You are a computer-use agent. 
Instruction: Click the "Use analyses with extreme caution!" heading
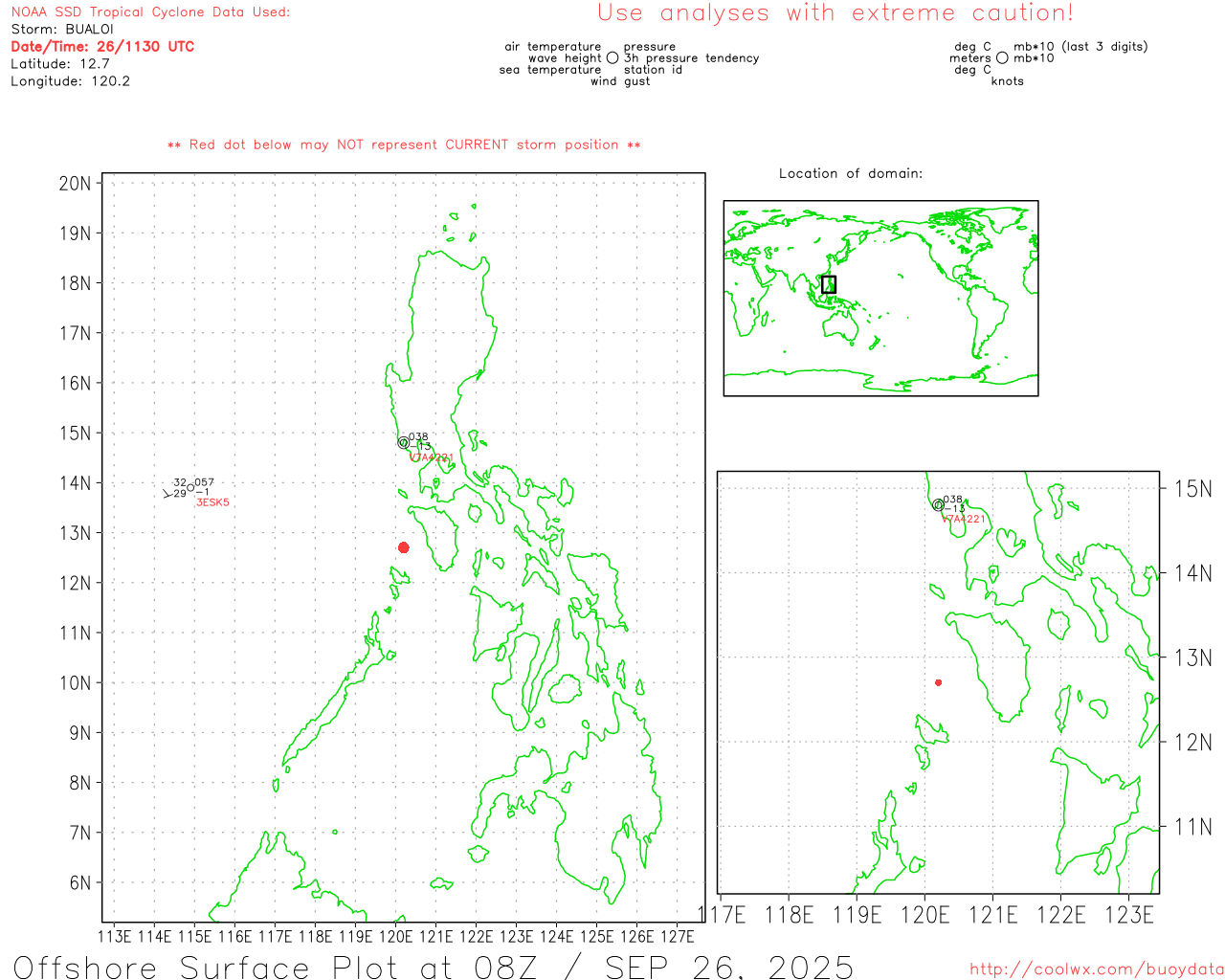tap(835, 12)
